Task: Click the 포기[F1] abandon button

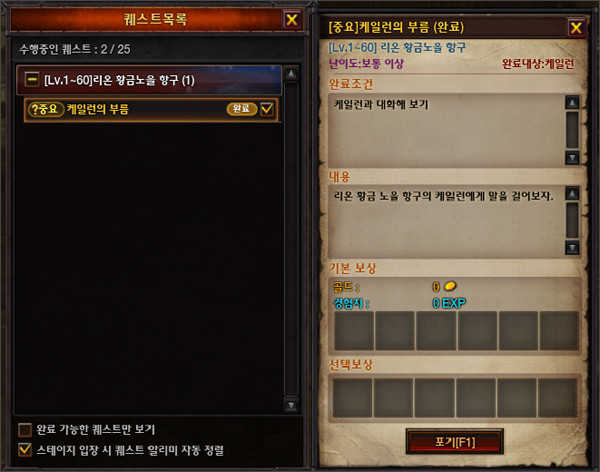Action: coord(455,442)
